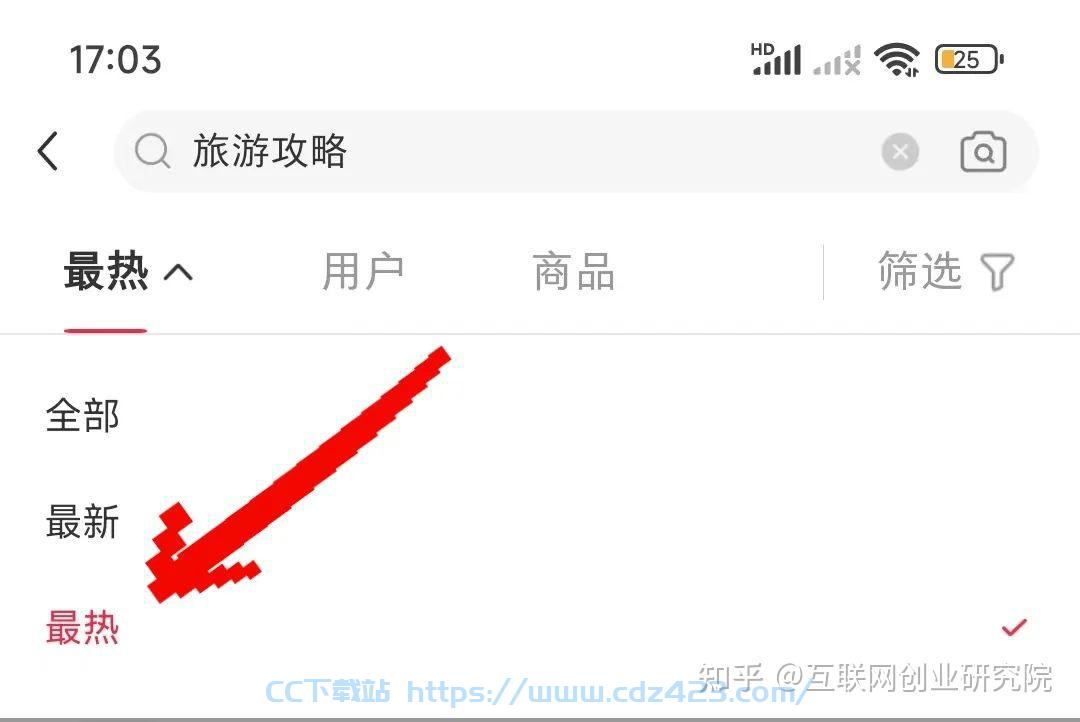The height and width of the screenshot is (722, 1080).
Task: Select the 最热 sort option in list
Action: [x=83, y=628]
